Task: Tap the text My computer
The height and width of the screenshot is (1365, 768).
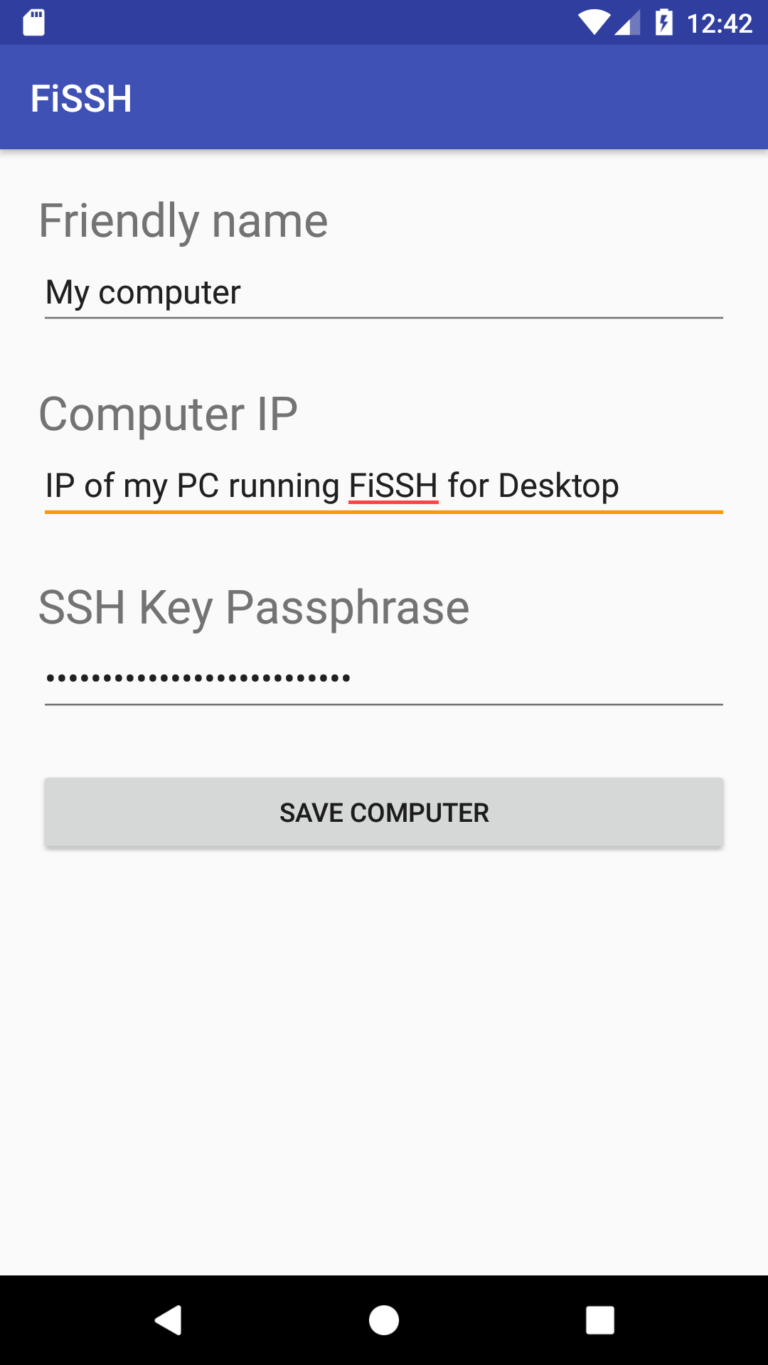Action: point(142,292)
